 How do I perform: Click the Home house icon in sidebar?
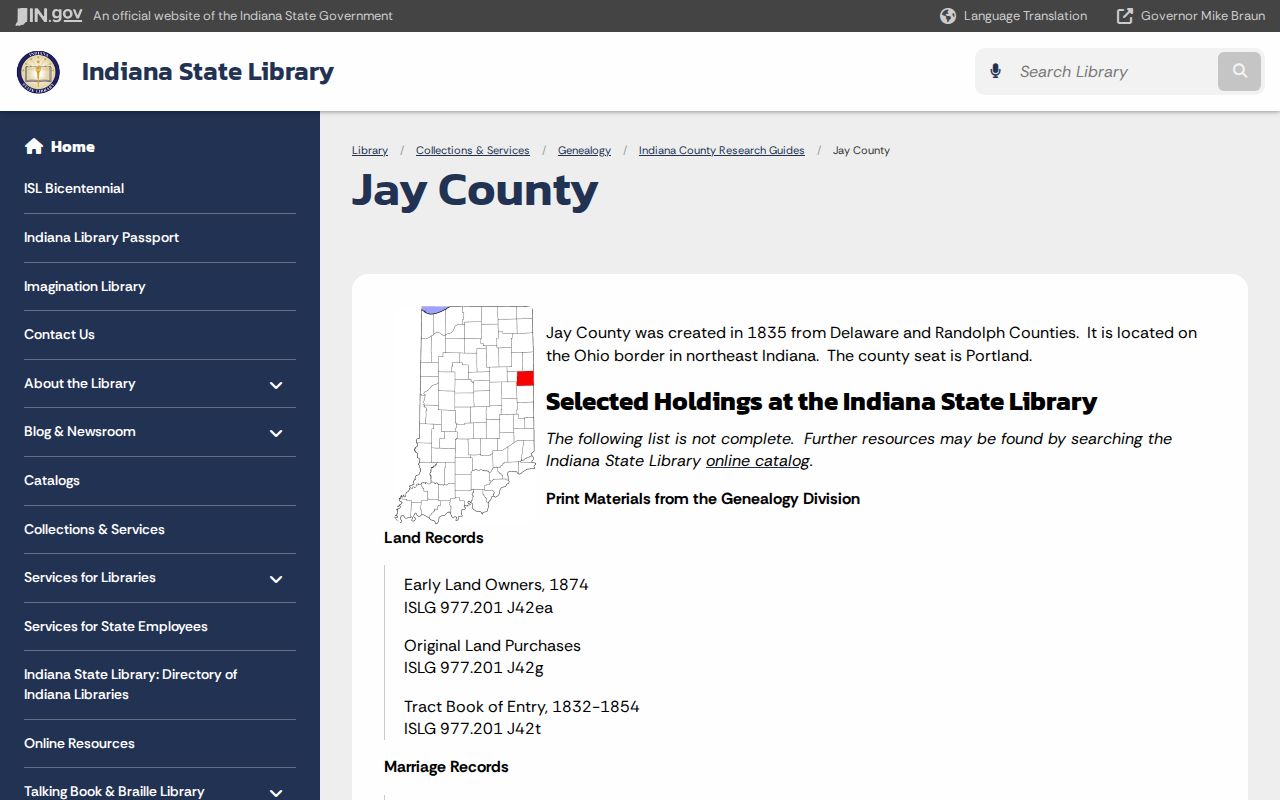coord(34,147)
